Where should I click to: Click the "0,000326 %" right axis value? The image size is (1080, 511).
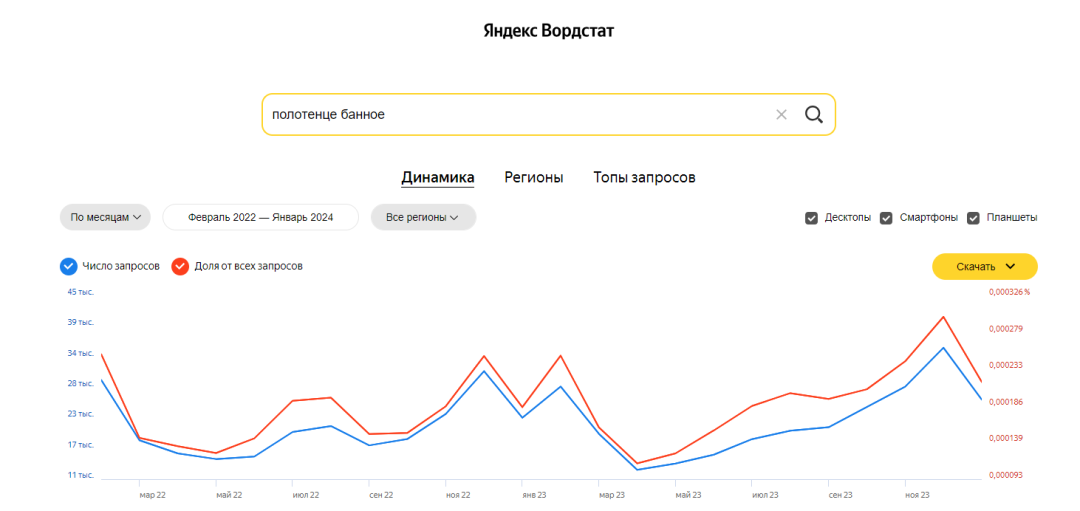click(1010, 292)
